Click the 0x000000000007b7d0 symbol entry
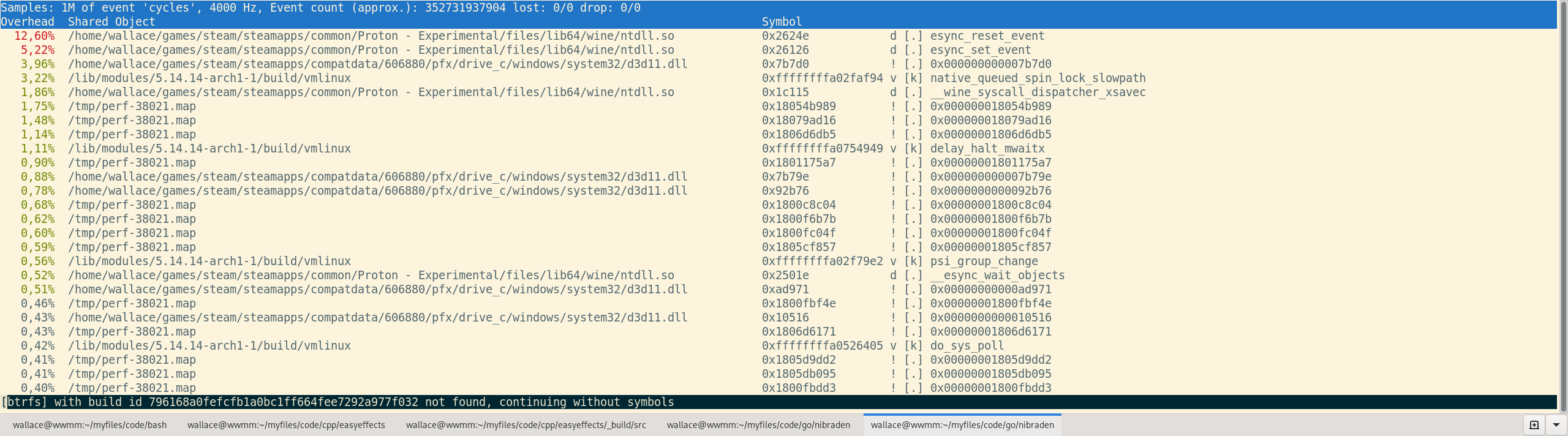 click(991, 64)
